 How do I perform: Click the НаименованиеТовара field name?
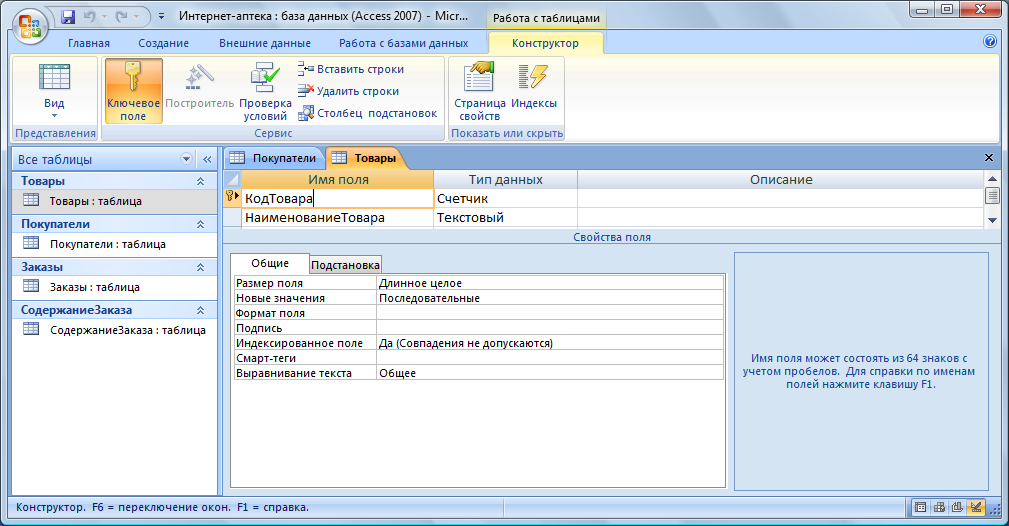(338, 218)
